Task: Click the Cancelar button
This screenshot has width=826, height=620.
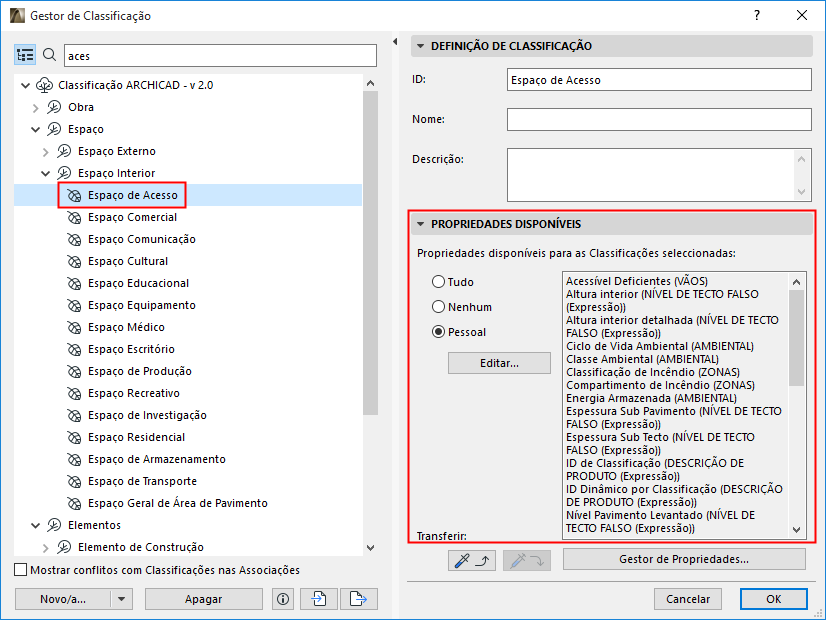Action: coord(687,599)
